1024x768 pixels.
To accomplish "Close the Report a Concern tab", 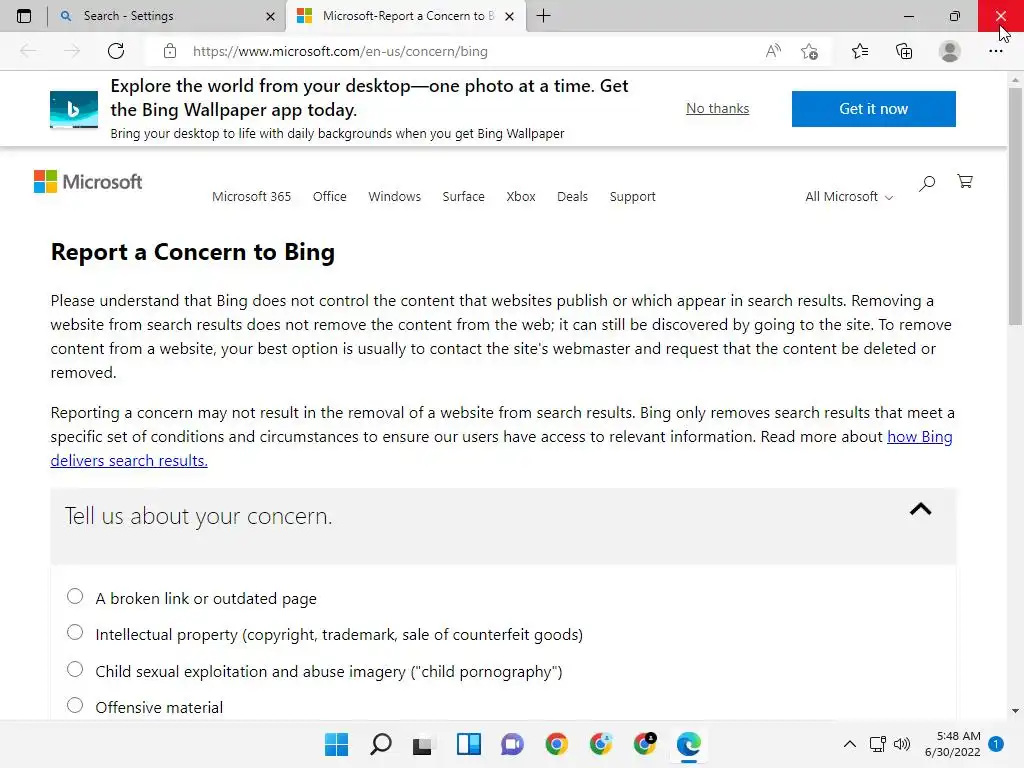I will pyautogui.click(x=510, y=16).
